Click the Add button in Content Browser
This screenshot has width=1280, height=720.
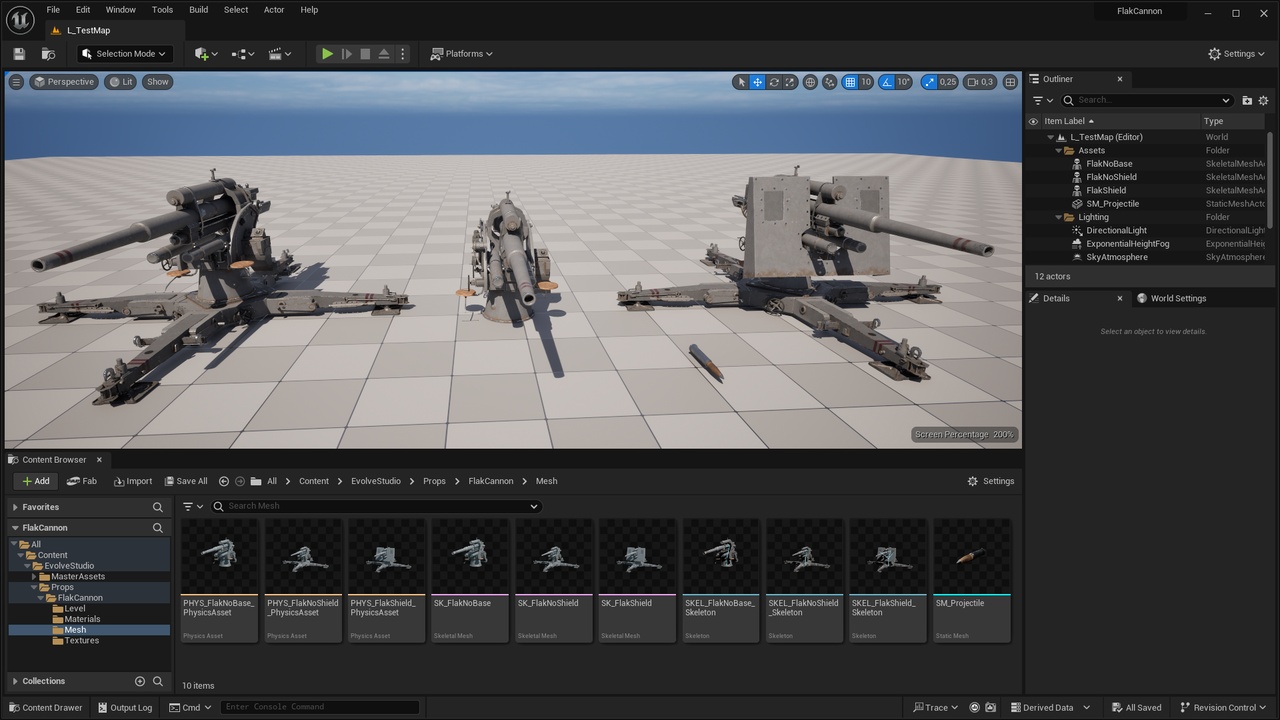(36, 481)
